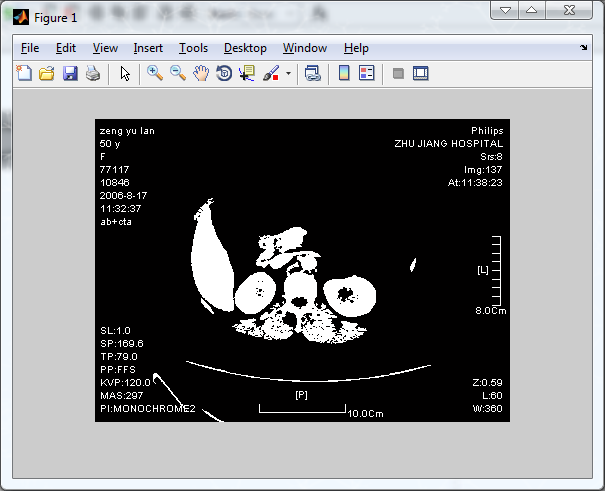
Task: Click the 'Img:137' label
Action: pyautogui.click(x=483, y=170)
